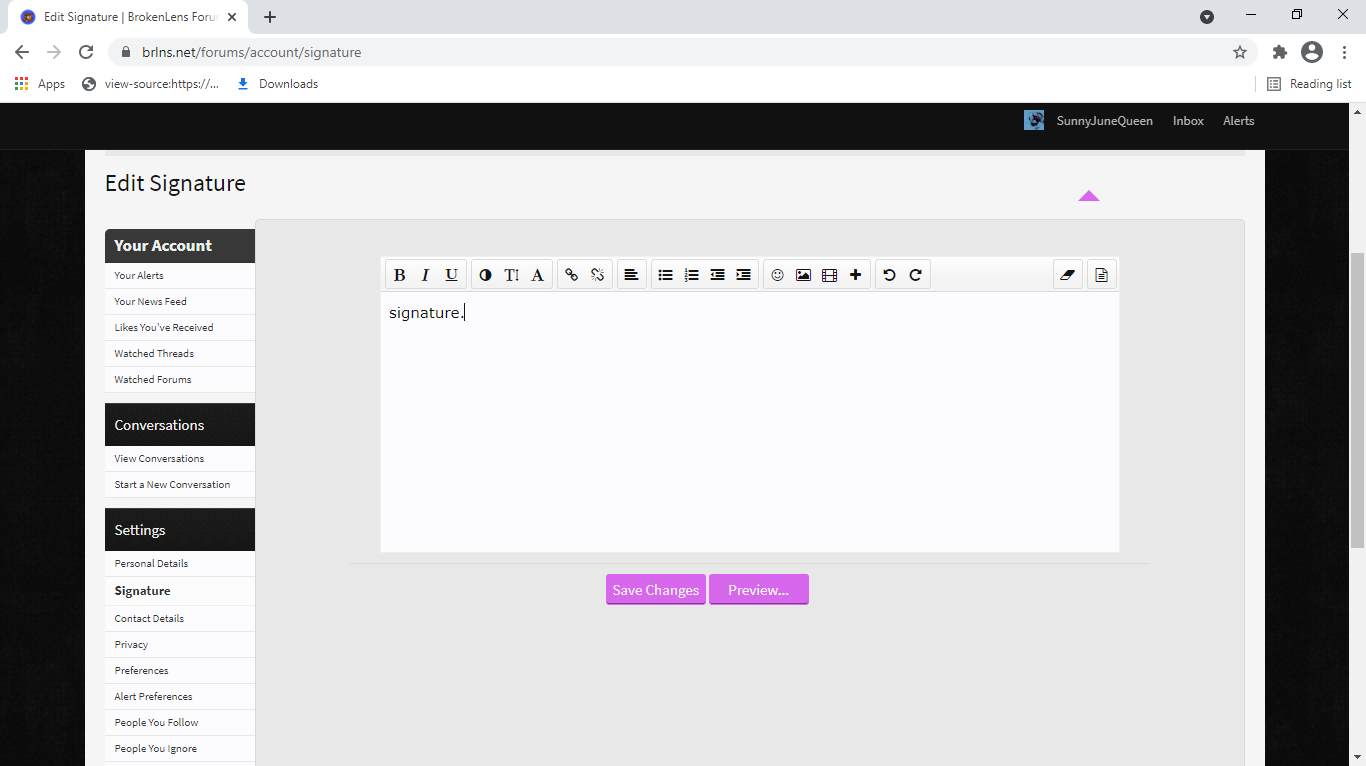Open the text alignment tool
The width and height of the screenshot is (1366, 766).
coord(631,275)
